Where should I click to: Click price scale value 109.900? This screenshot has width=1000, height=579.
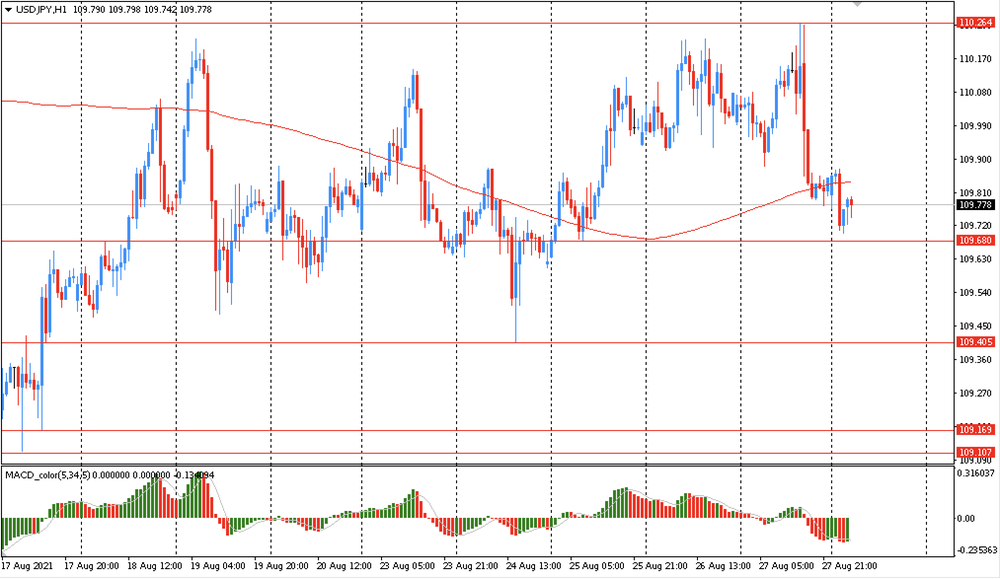(x=976, y=159)
